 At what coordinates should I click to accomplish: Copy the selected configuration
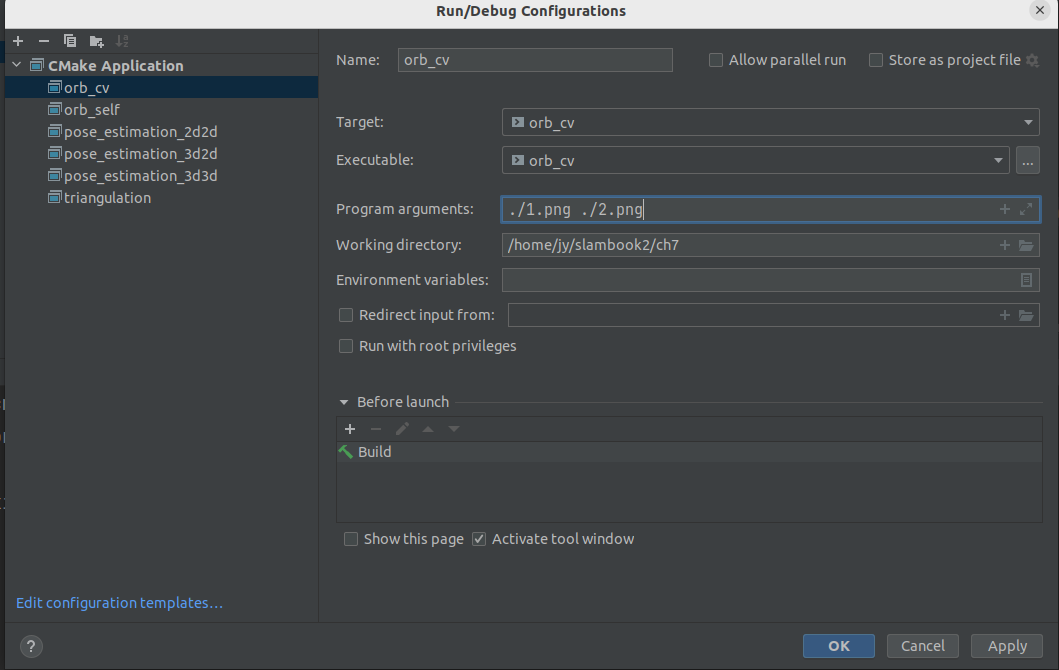point(70,41)
